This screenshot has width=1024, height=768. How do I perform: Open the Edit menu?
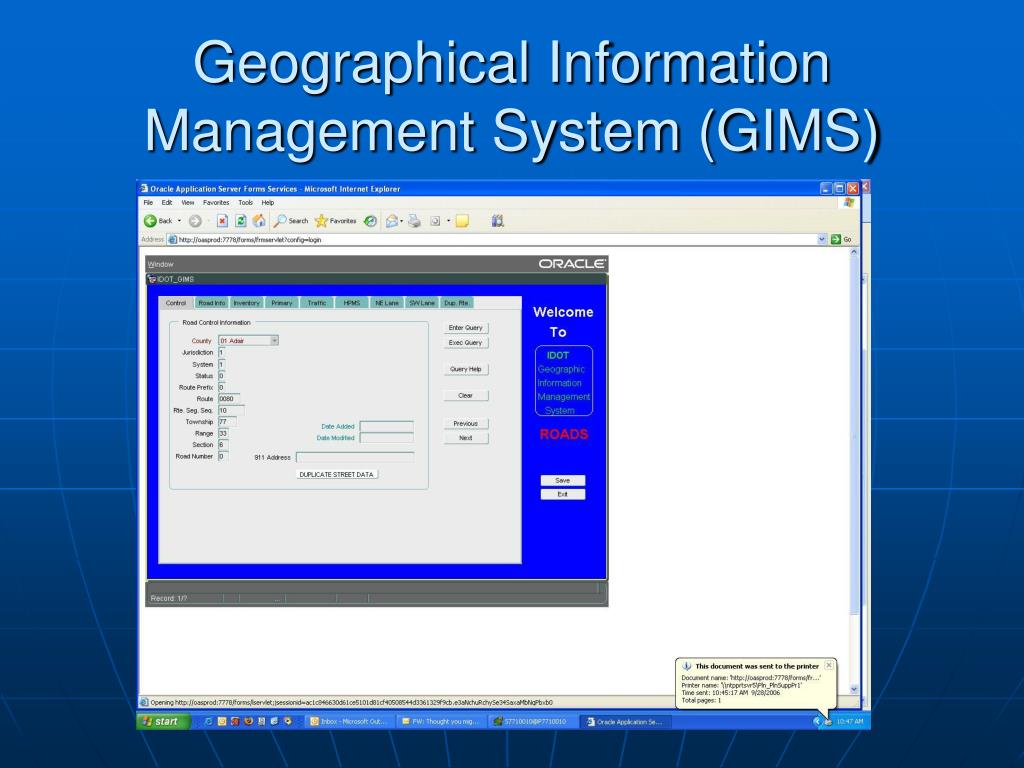pos(167,202)
